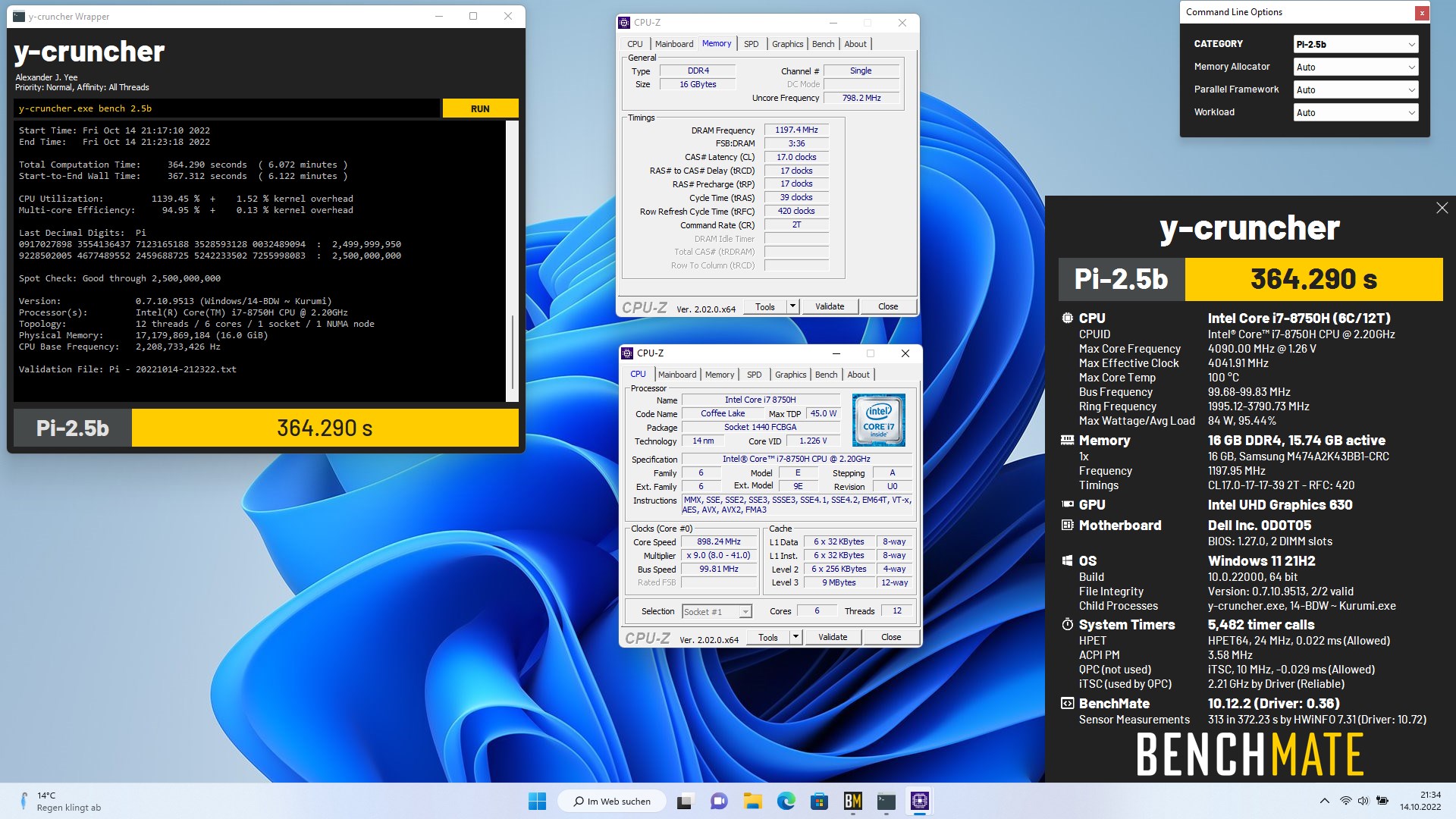This screenshot has height=819, width=1456.
Task: Open the Windows Start menu
Action: [x=537, y=801]
